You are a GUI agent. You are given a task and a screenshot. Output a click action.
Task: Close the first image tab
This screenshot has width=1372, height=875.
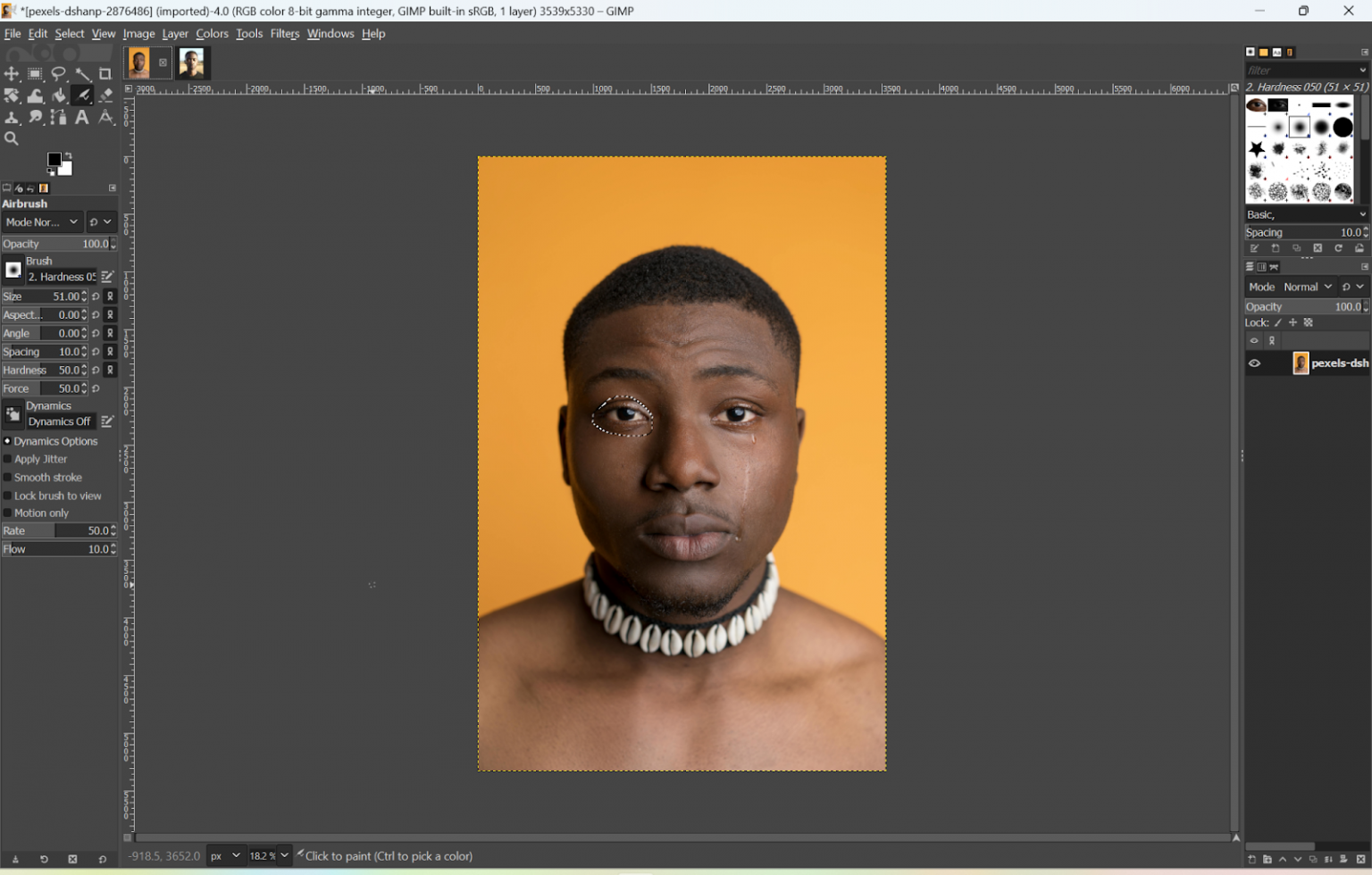163,62
